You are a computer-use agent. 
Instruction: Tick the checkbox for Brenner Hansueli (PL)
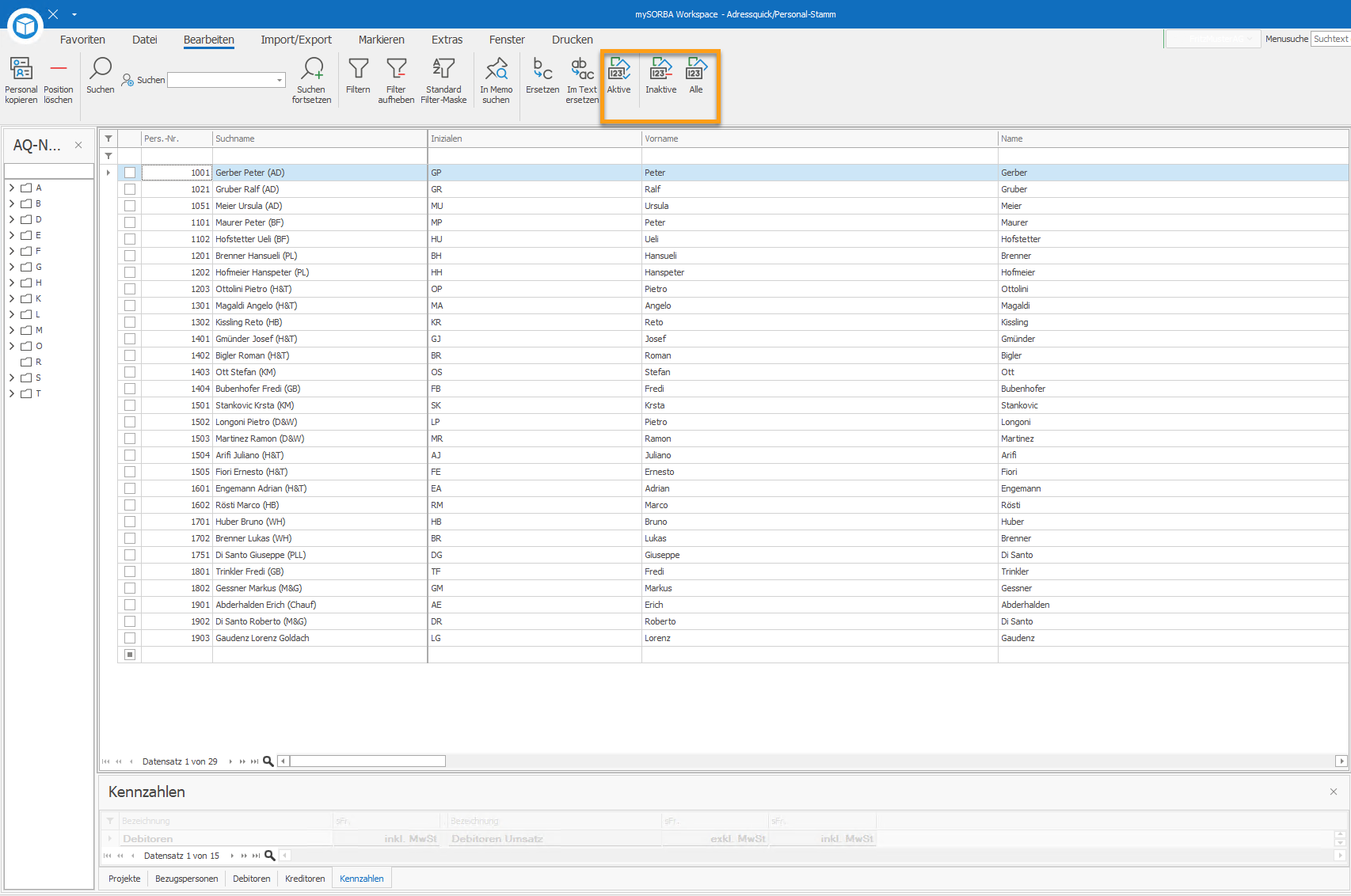click(x=130, y=256)
